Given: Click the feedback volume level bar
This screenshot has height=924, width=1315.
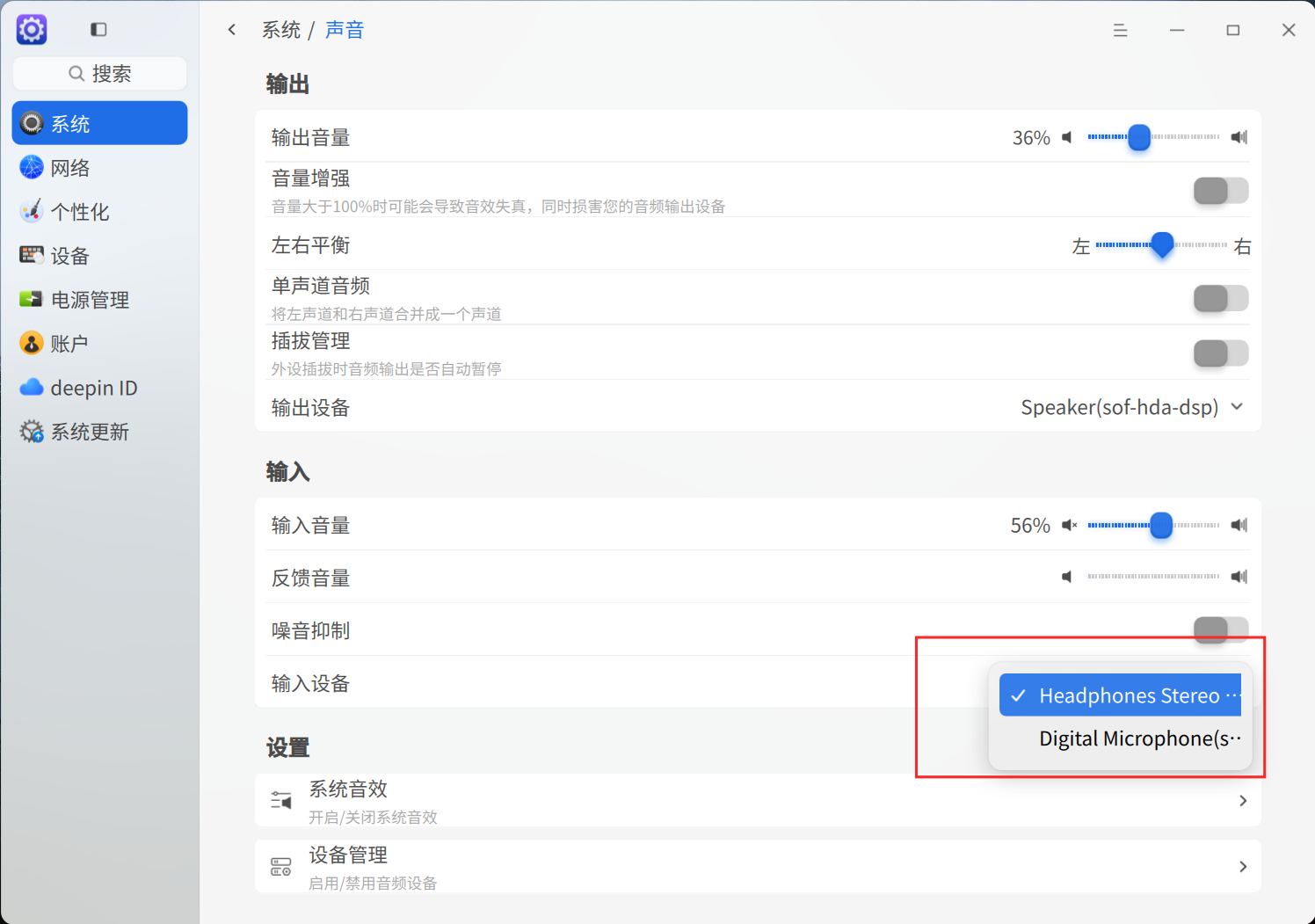Looking at the screenshot, I should (1153, 577).
